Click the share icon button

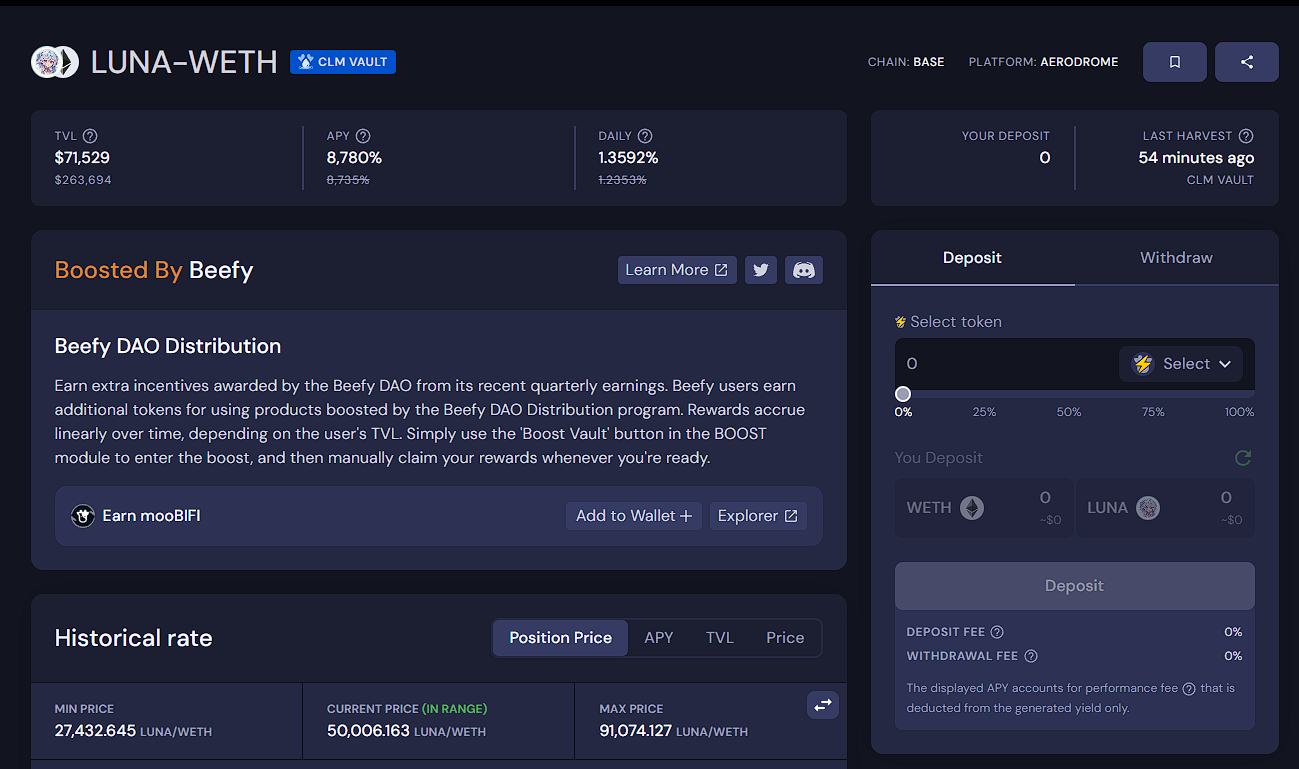(x=1246, y=62)
